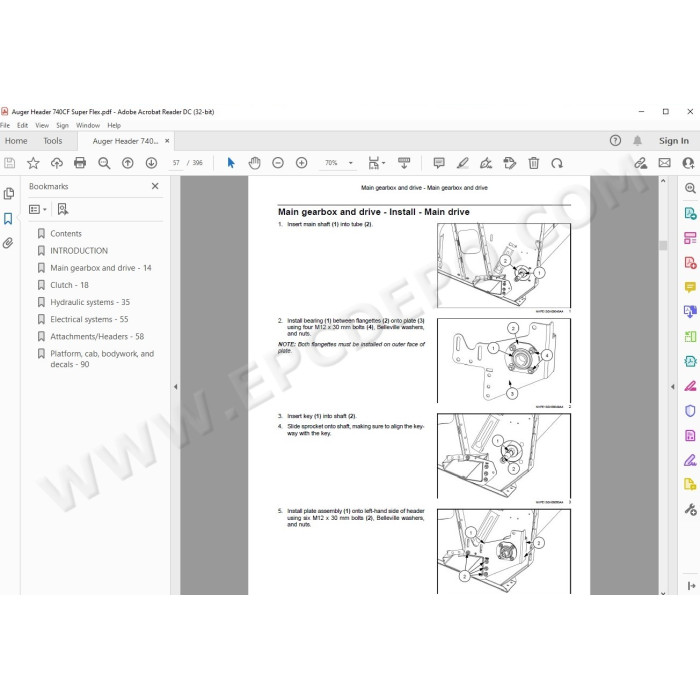Viewport: 700px width, 700px height.
Task: Open the notifications bell
Action: click(638, 141)
